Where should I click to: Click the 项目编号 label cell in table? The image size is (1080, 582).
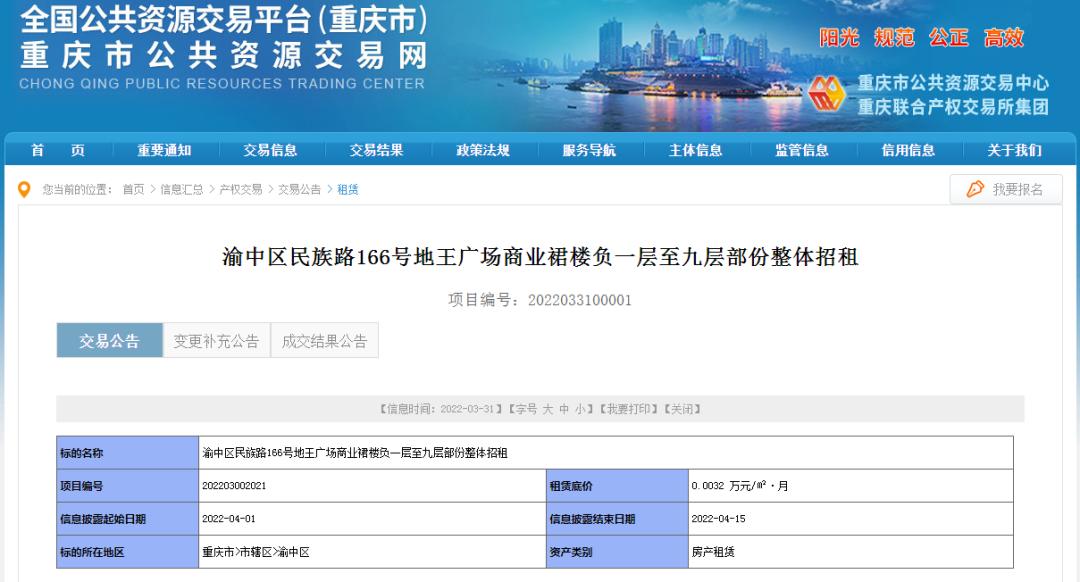pos(127,486)
